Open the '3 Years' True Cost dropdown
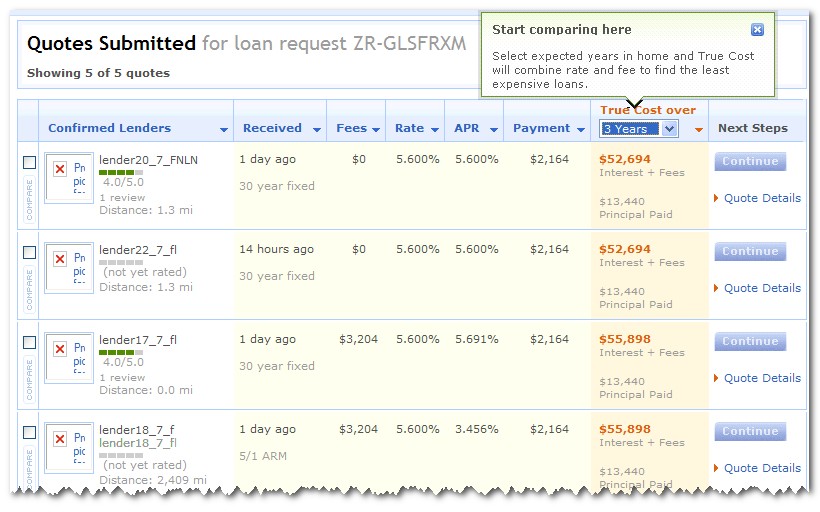Viewport: 820px width, 512px height. [x=639, y=129]
